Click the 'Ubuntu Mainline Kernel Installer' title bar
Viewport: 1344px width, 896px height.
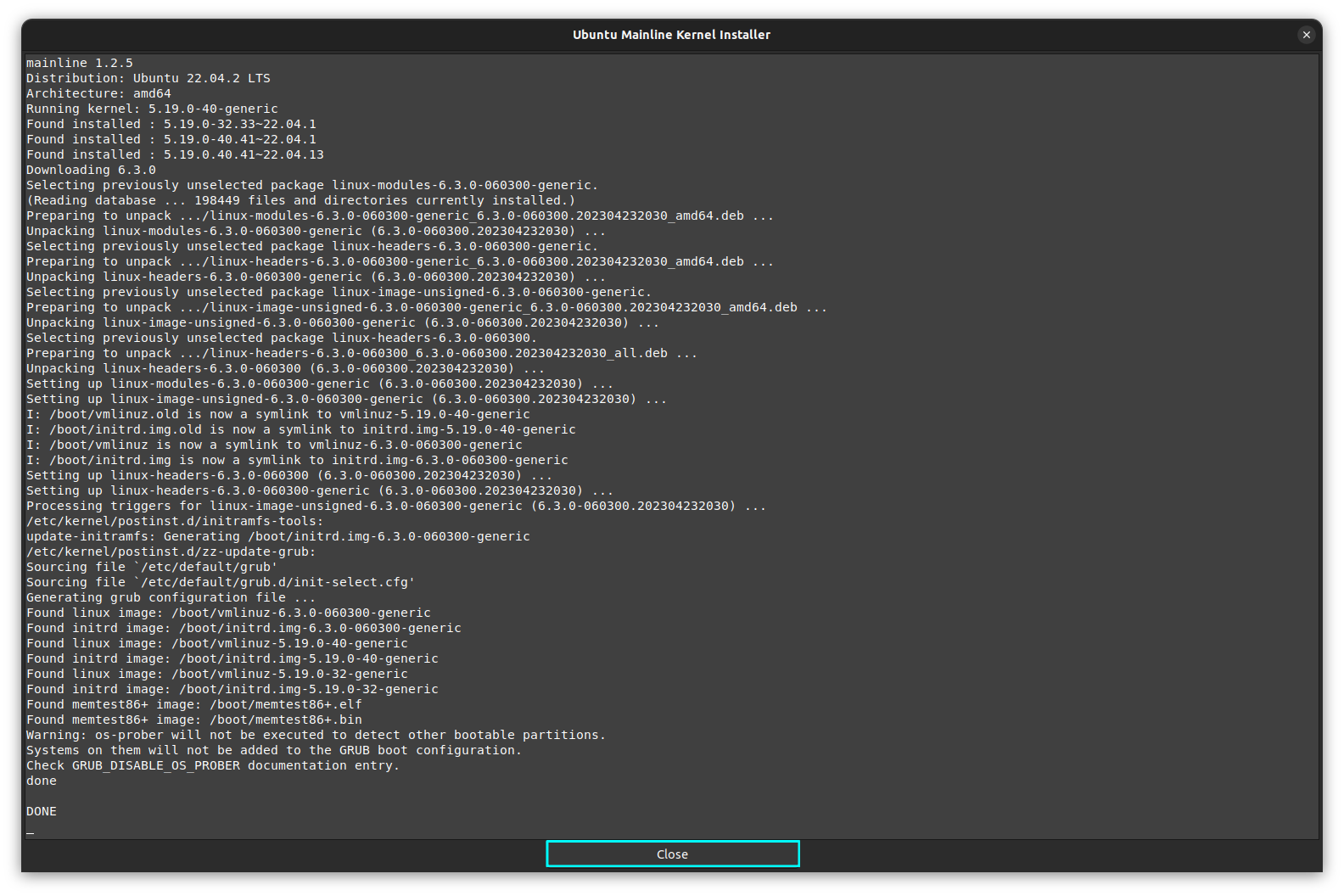[671, 35]
